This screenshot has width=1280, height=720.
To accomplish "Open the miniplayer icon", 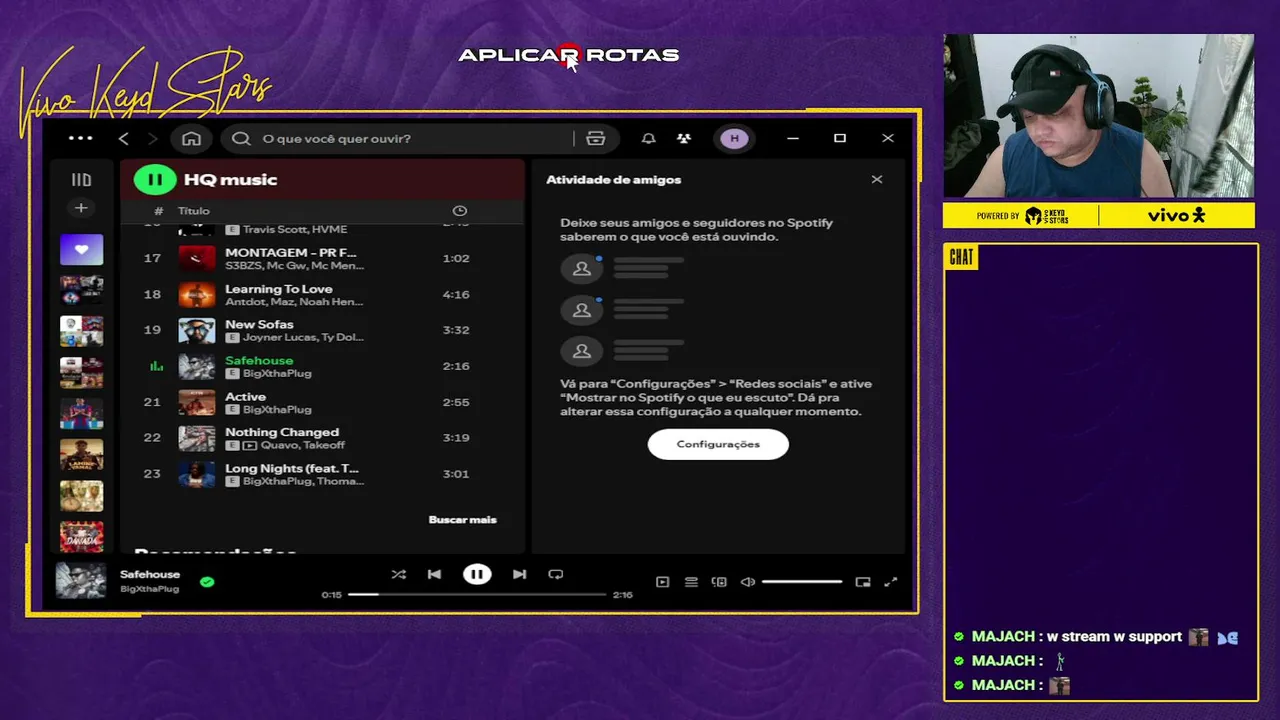I will point(863,582).
